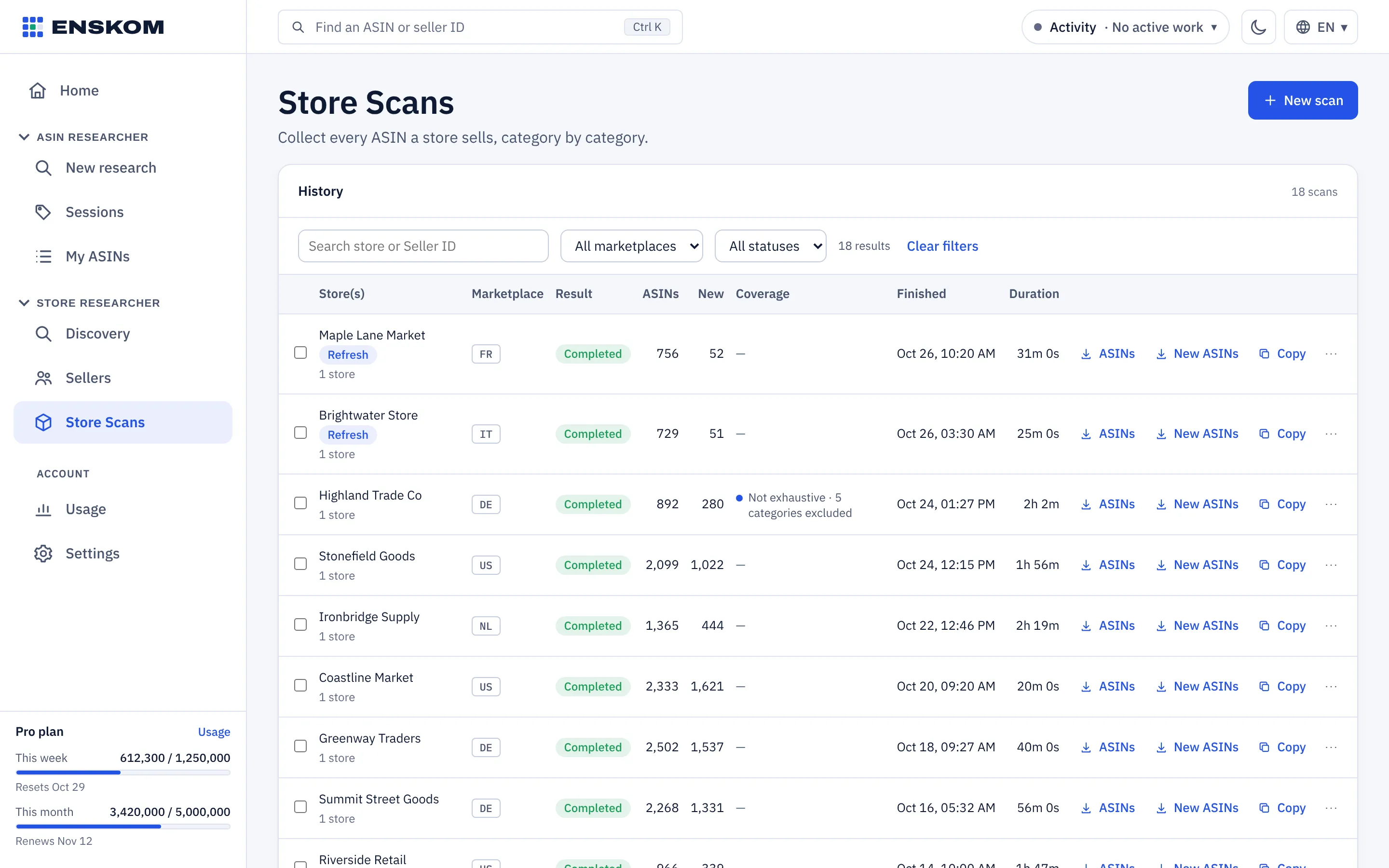Navigate to Sellers in the sidebar

pos(123,378)
